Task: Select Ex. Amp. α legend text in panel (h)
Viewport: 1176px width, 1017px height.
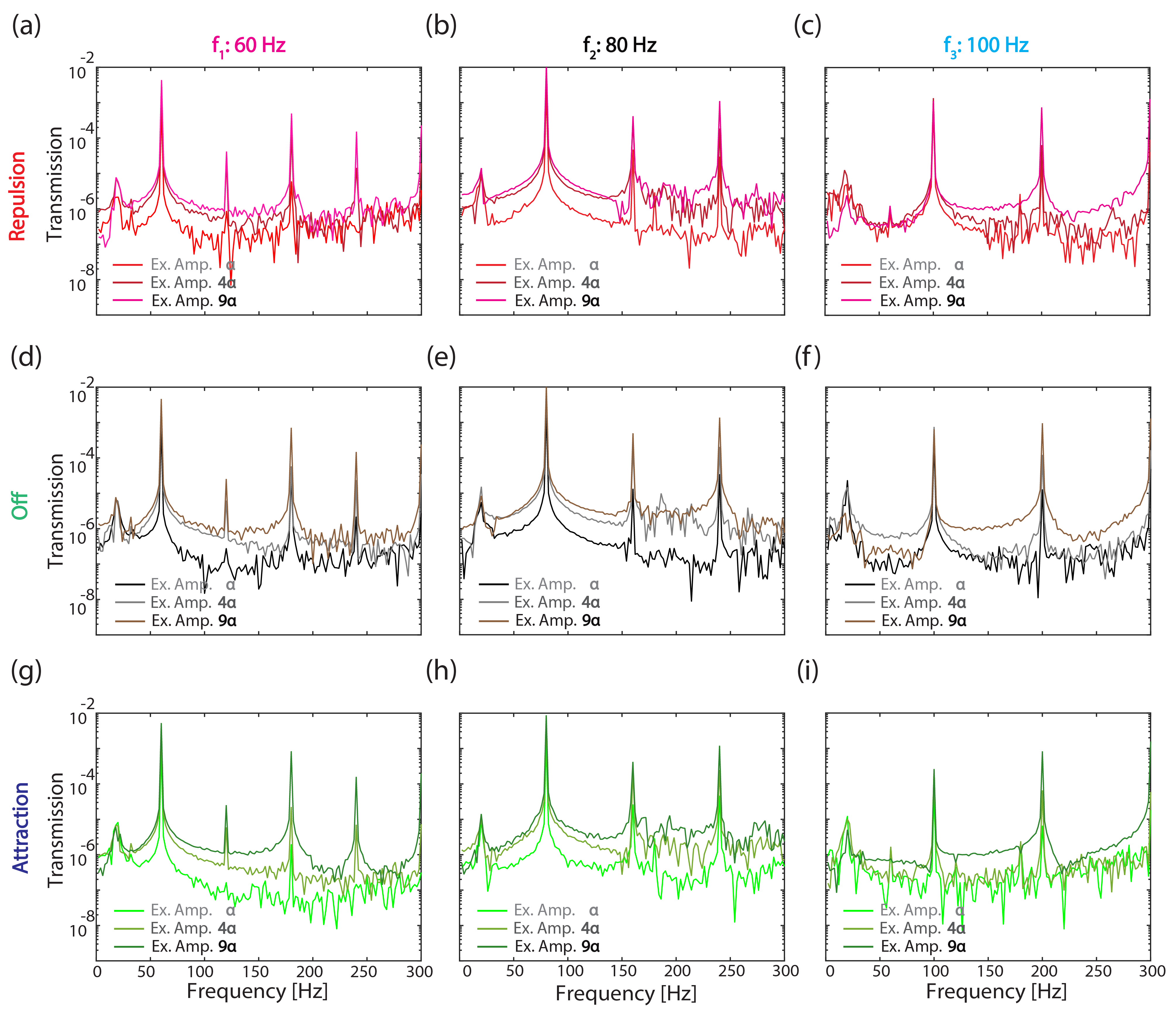Action: pos(556,910)
